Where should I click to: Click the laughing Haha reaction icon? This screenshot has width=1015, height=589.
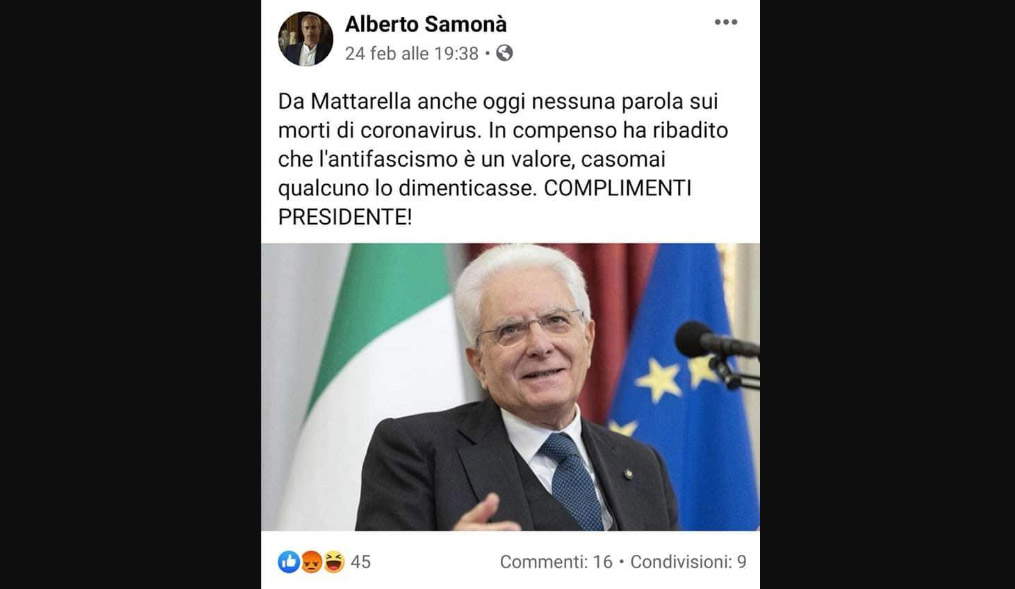point(334,562)
